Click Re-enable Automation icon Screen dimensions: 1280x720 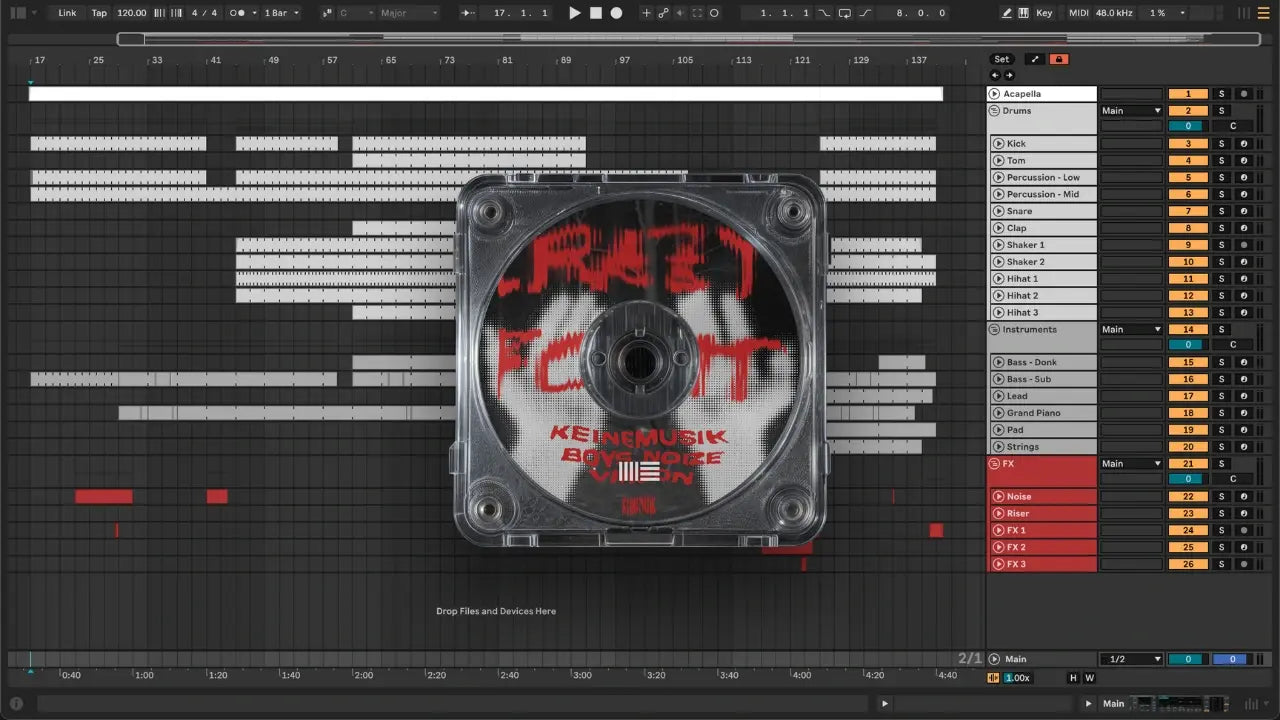pos(679,13)
